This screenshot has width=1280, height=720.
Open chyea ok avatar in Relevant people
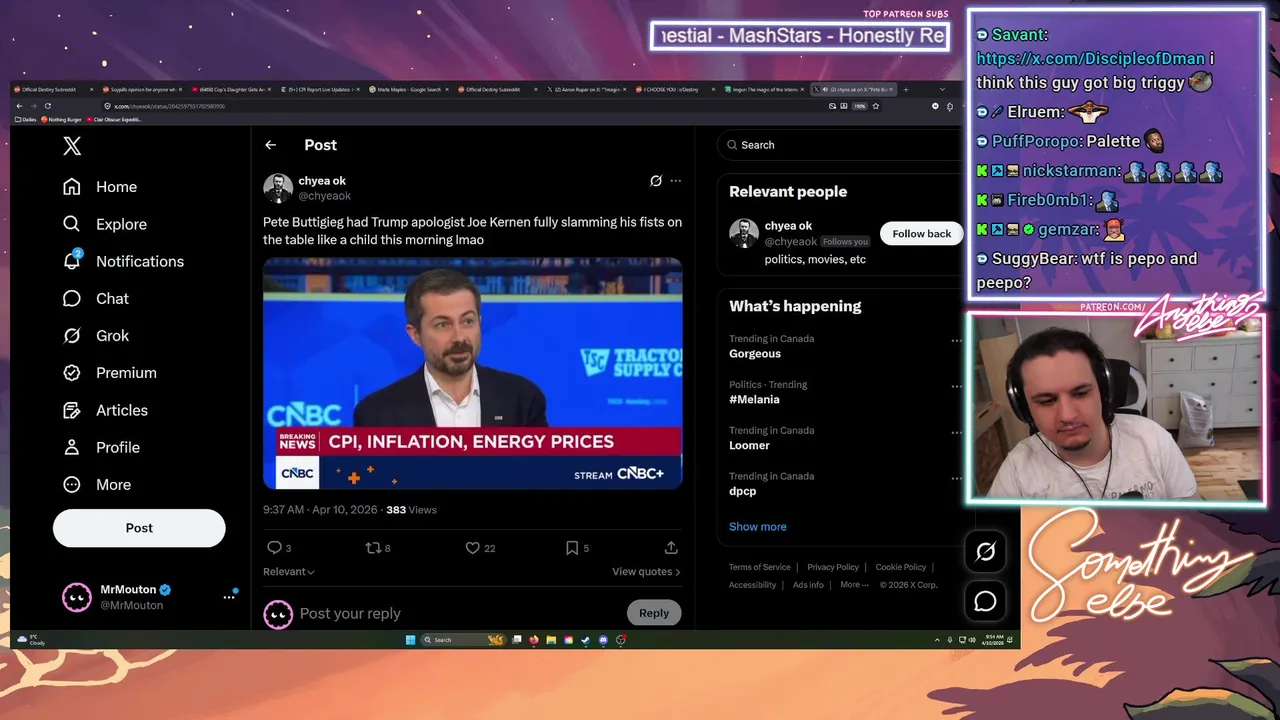point(743,233)
